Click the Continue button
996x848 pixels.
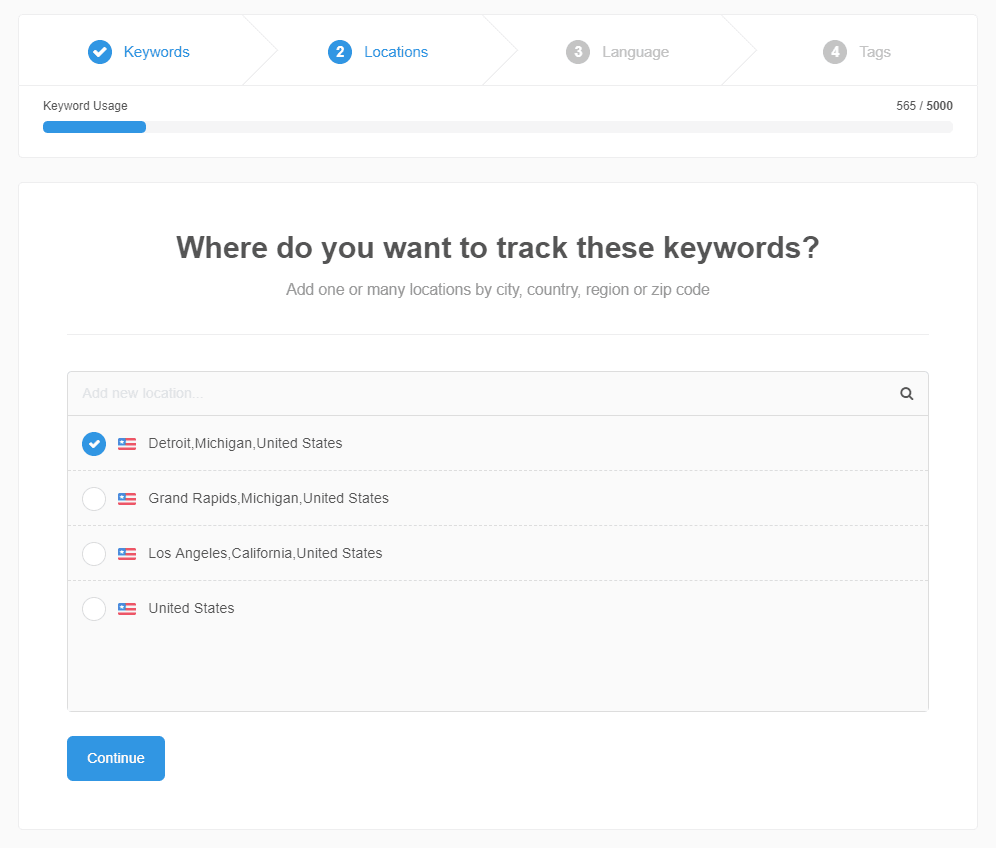[115, 758]
